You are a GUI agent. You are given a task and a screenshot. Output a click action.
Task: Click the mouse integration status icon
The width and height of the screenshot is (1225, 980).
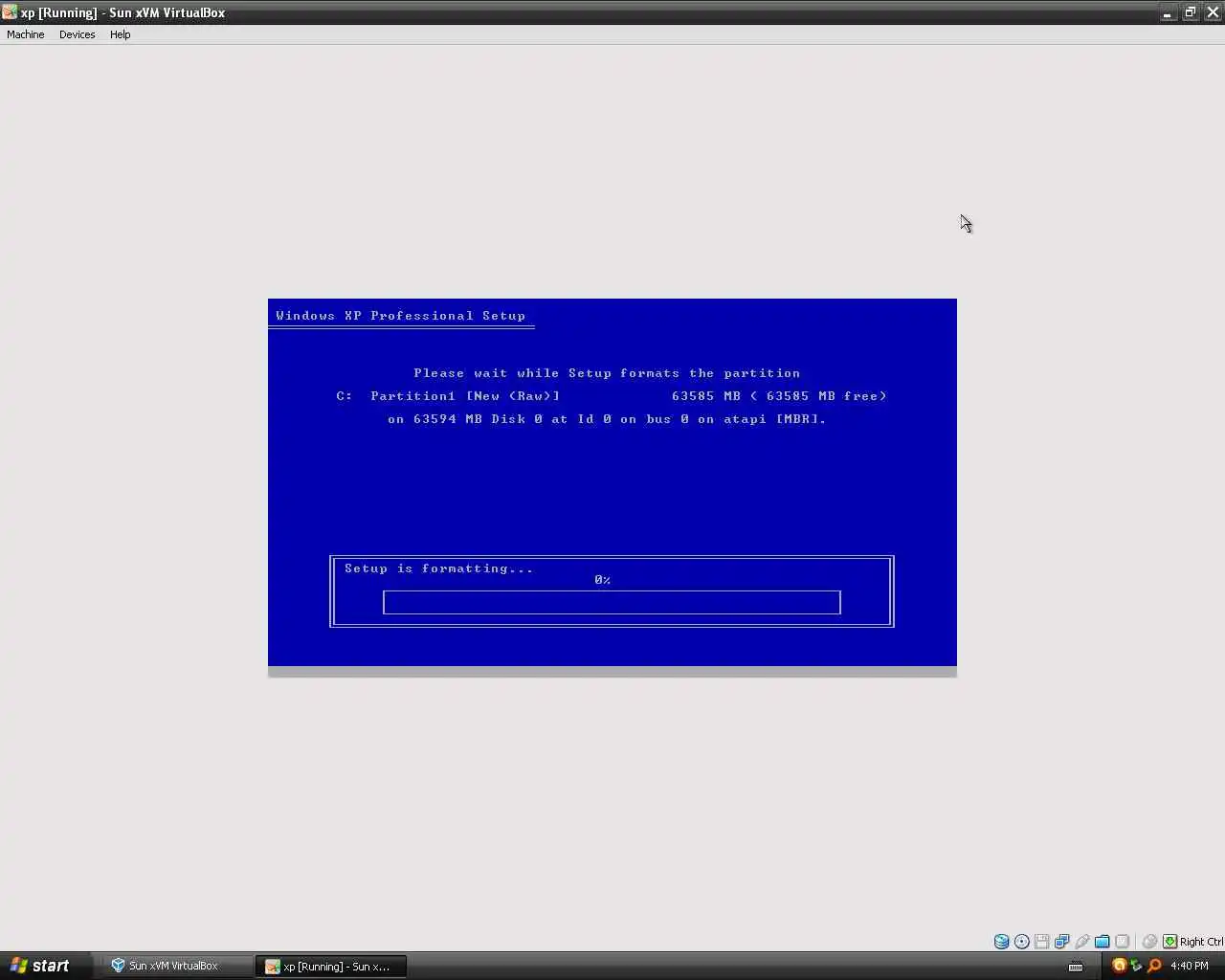pyautogui.click(x=1150, y=942)
